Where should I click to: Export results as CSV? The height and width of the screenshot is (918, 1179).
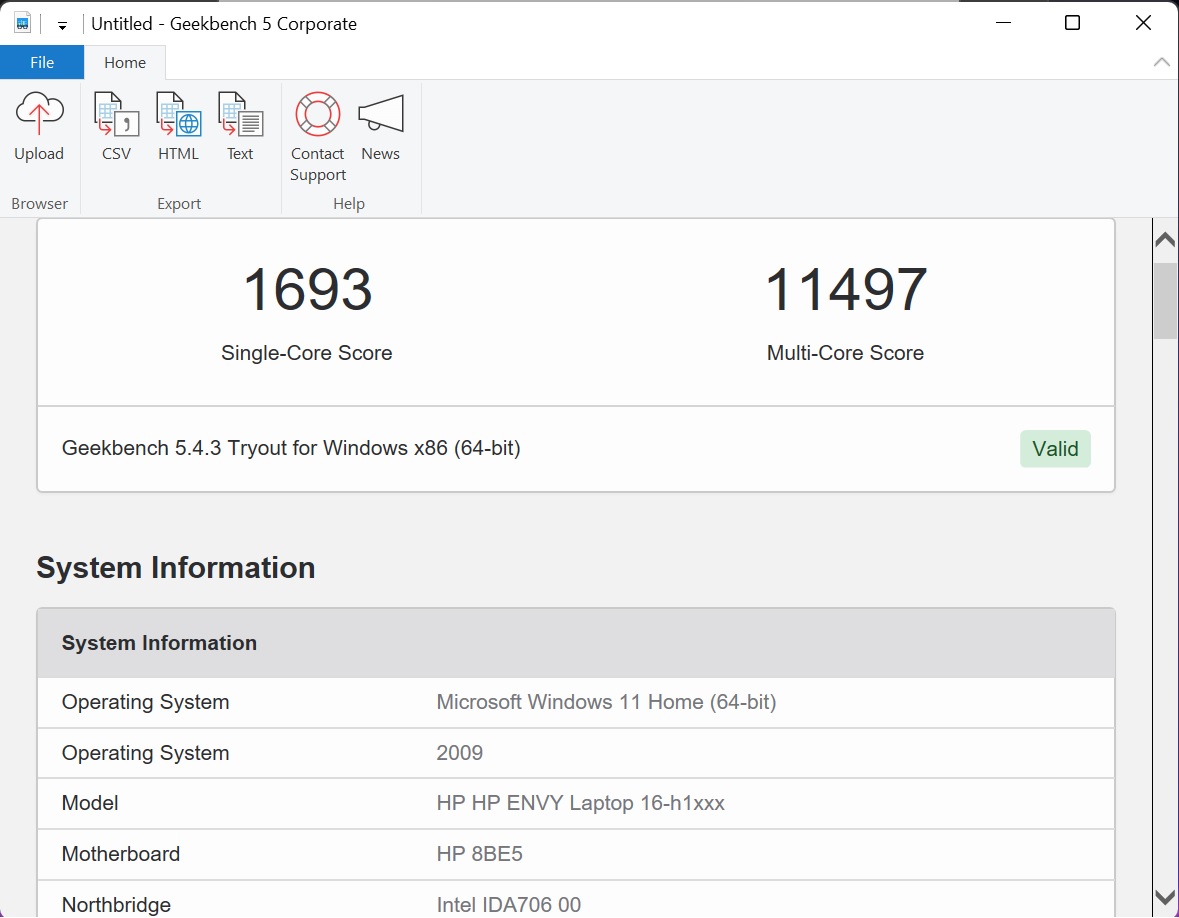[116, 115]
